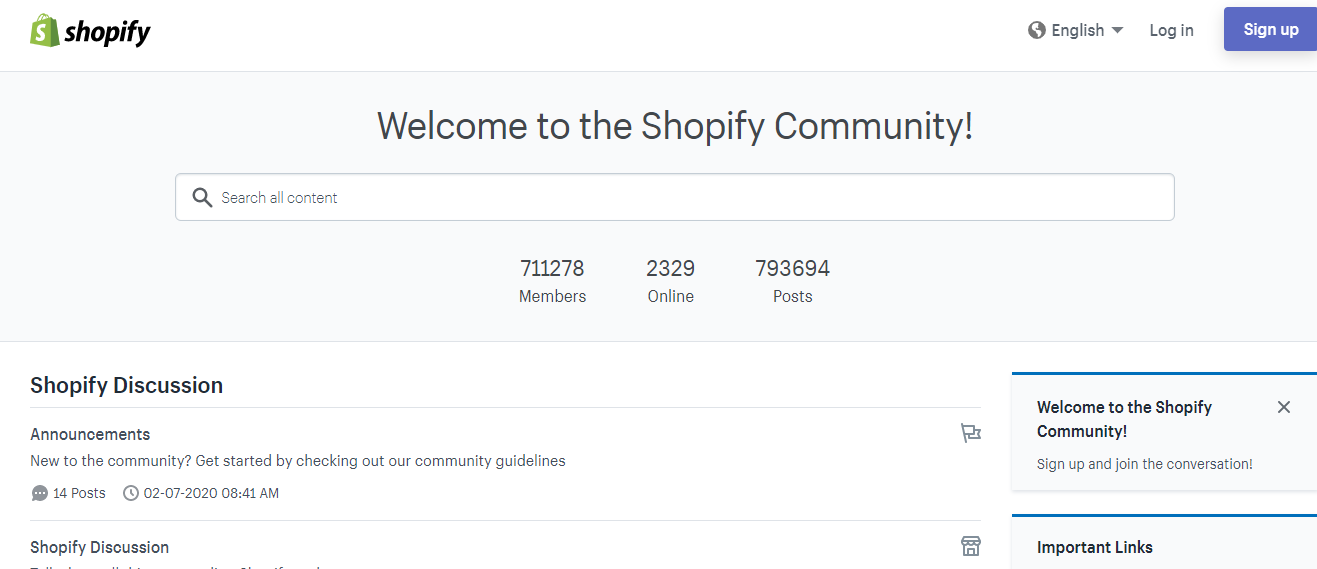Expand language menu via the caret arrow
The image size is (1317, 569).
pos(1117,30)
